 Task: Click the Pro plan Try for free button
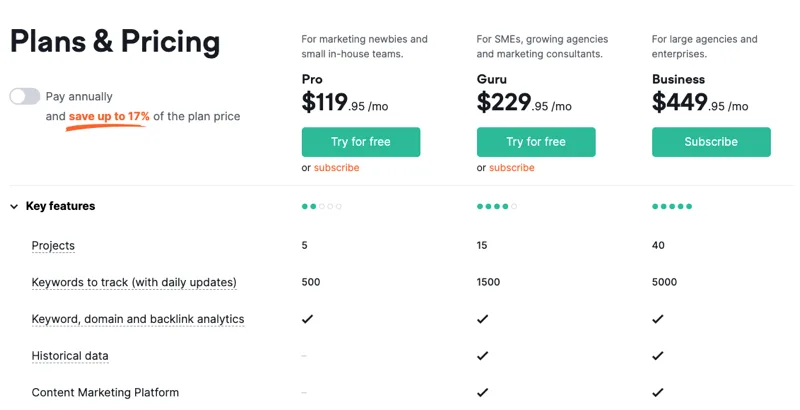coord(361,142)
